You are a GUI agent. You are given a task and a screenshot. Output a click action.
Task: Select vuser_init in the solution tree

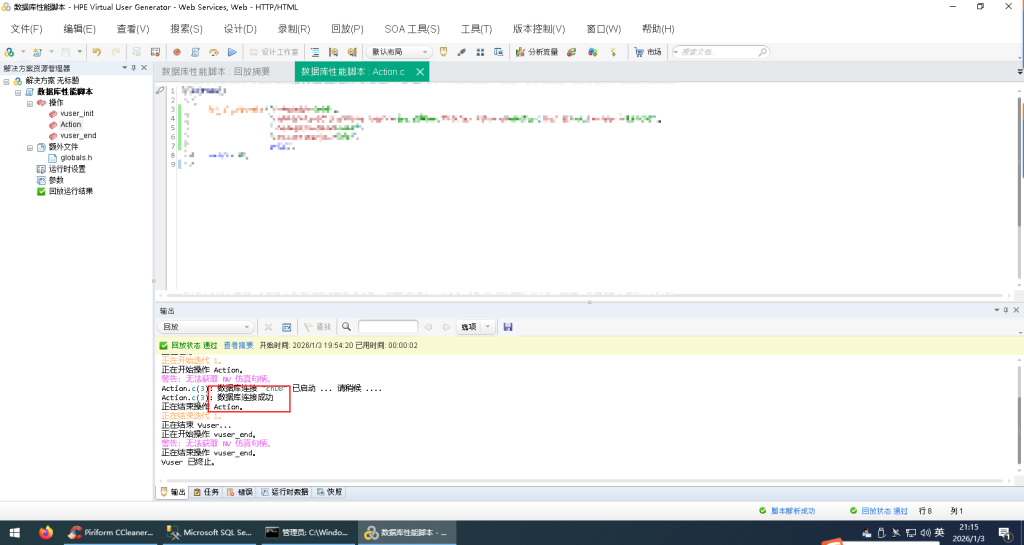coord(76,114)
